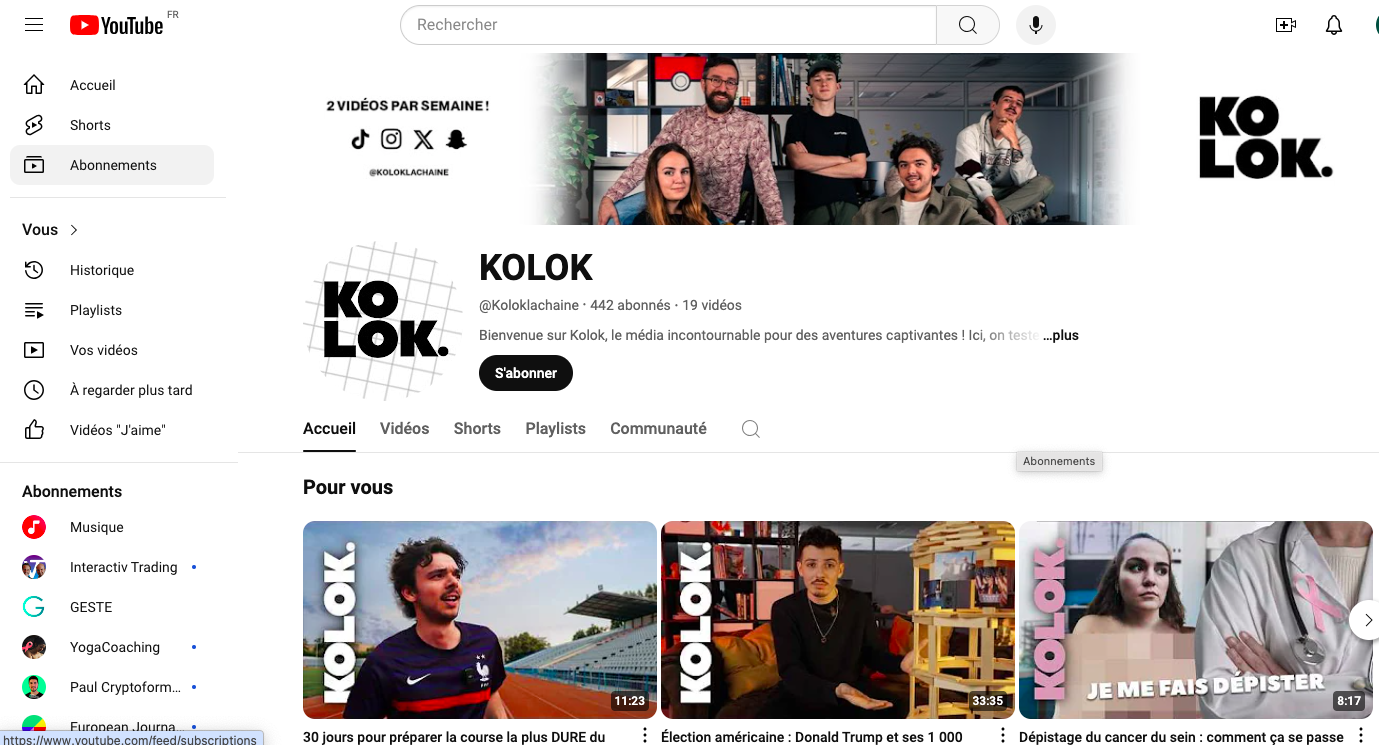This screenshot has height=745, width=1379.
Task: Play the JE ME FAIS DÉPISTER video thumbnail
Action: coord(1195,620)
